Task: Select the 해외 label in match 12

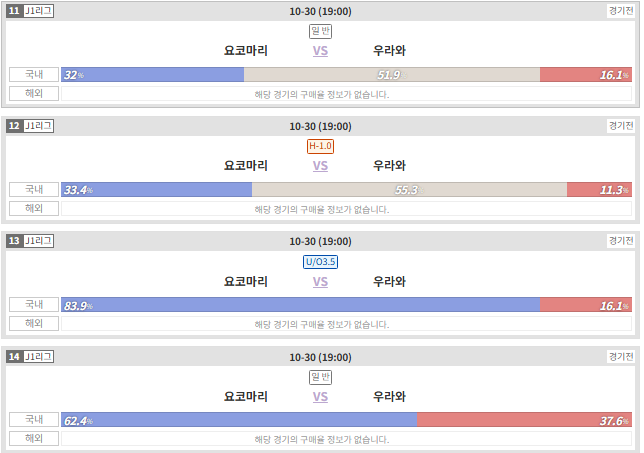Action: [34, 208]
